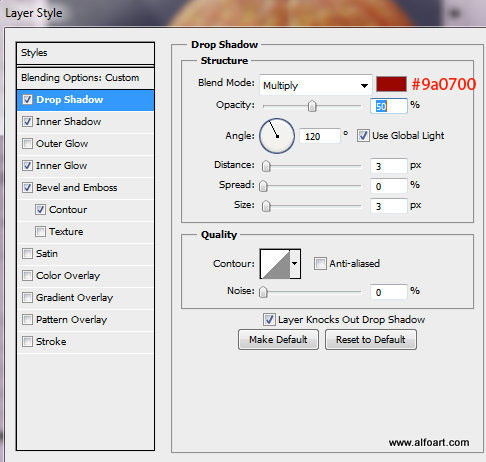This screenshot has width=486, height=462.
Task: Click the Opacity value field
Action: pos(389,106)
